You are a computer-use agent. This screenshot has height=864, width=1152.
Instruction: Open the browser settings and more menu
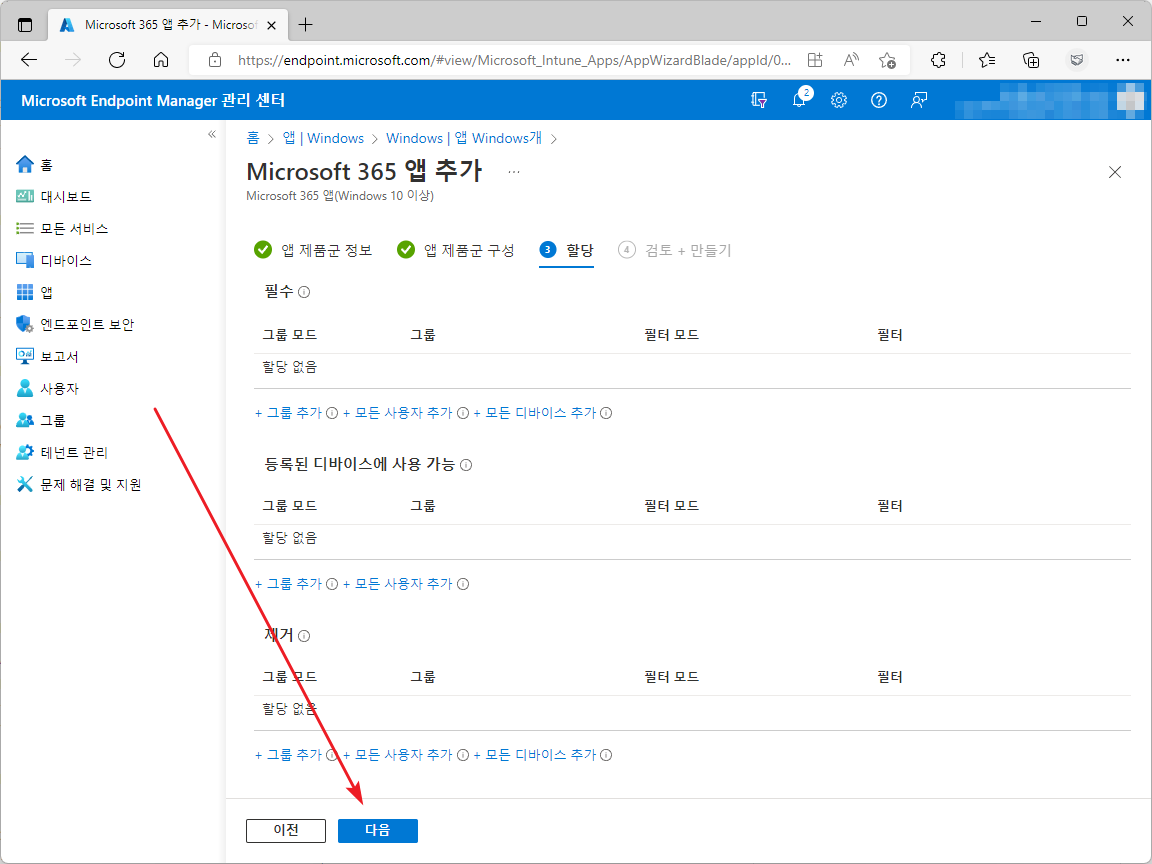pyautogui.click(x=1122, y=60)
